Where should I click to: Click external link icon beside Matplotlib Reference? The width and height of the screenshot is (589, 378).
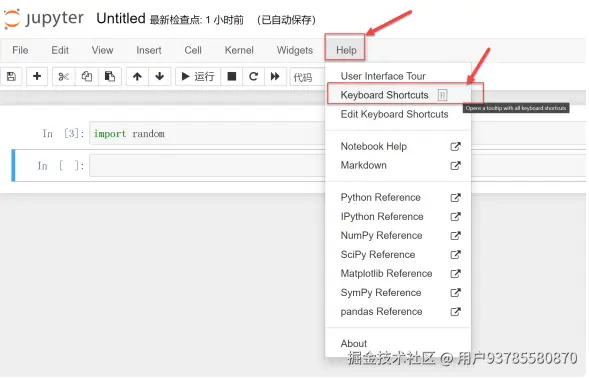(455, 274)
